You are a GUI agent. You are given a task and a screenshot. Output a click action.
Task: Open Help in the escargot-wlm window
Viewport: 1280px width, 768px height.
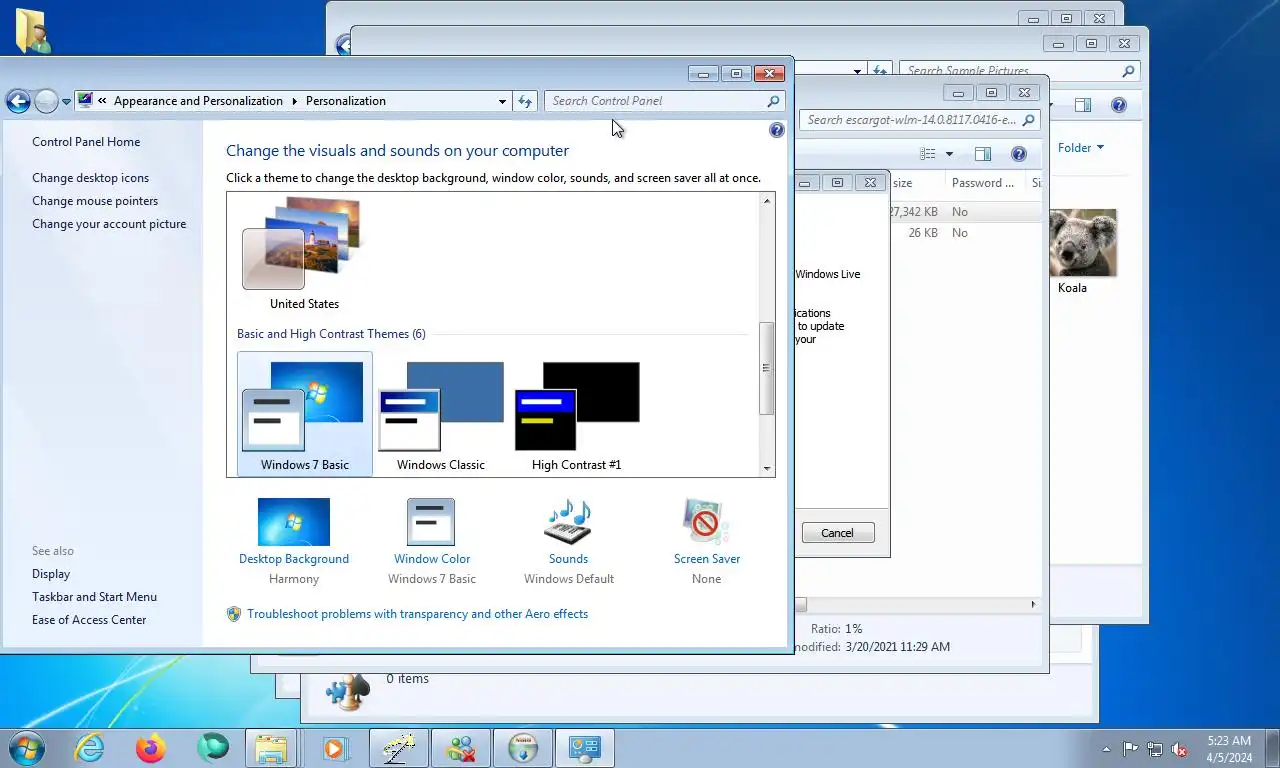pos(1019,154)
